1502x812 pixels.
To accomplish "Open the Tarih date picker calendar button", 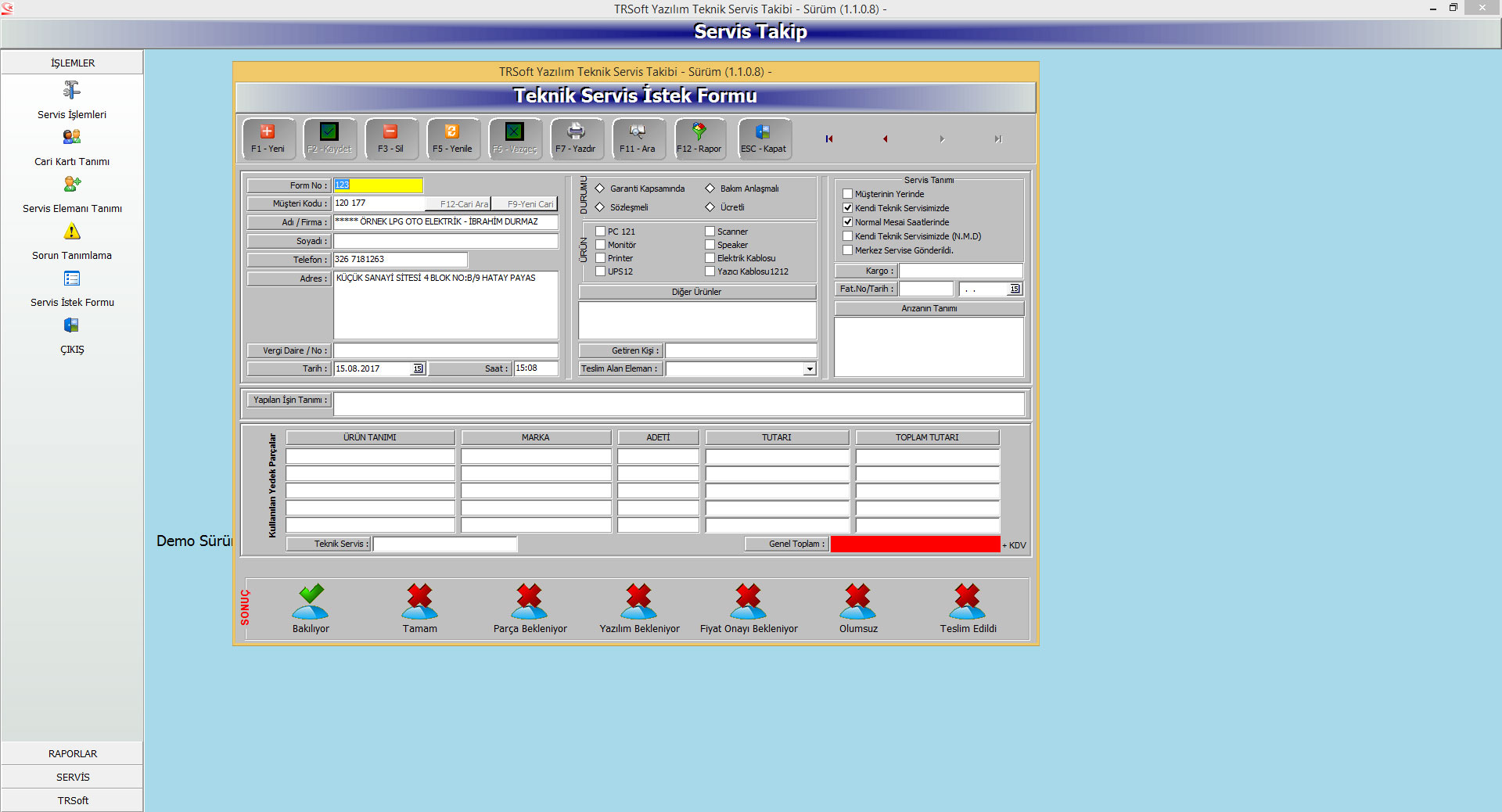I will pyautogui.click(x=419, y=368).
